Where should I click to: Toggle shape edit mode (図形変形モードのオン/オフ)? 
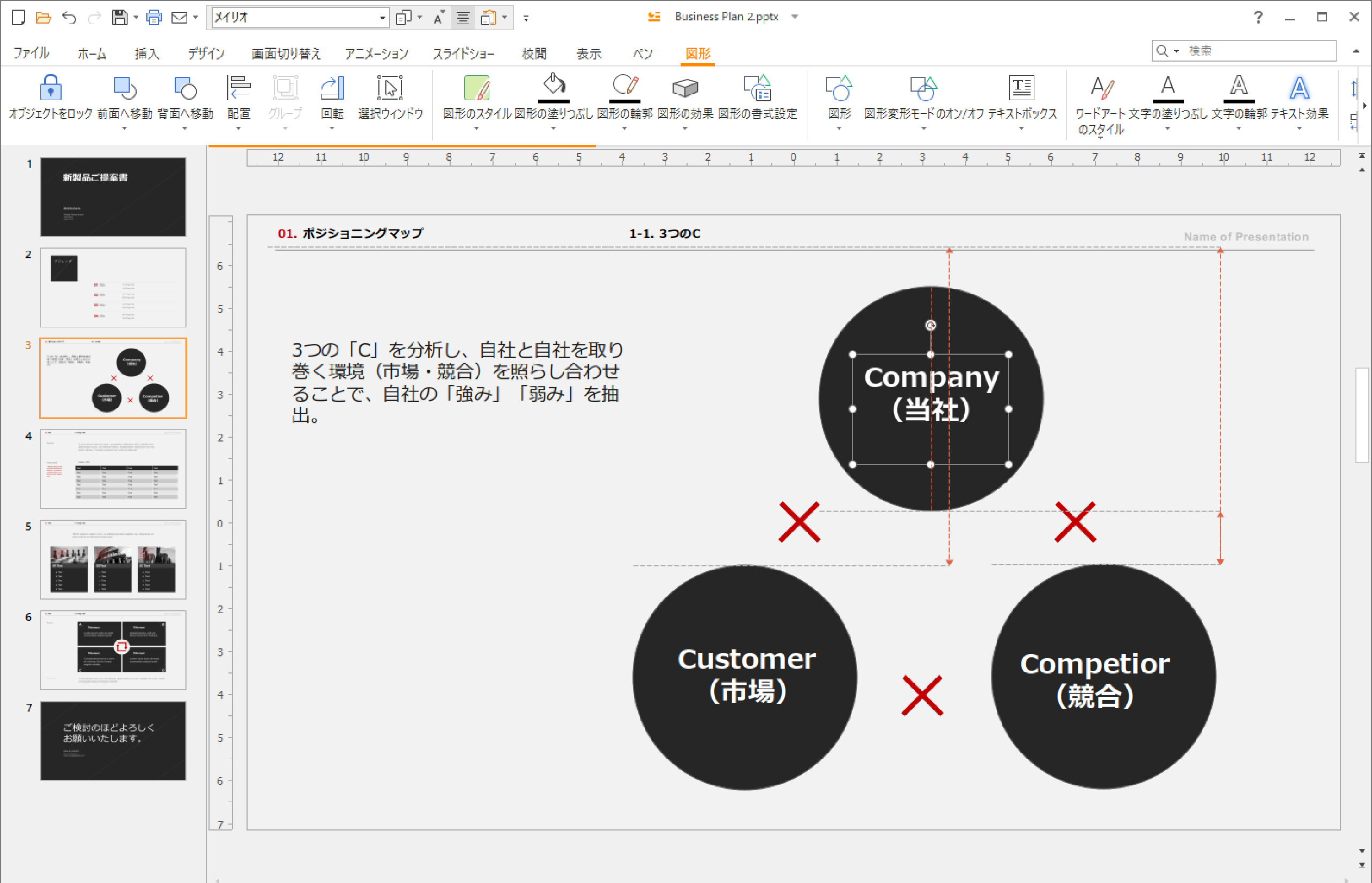[923, 89]
